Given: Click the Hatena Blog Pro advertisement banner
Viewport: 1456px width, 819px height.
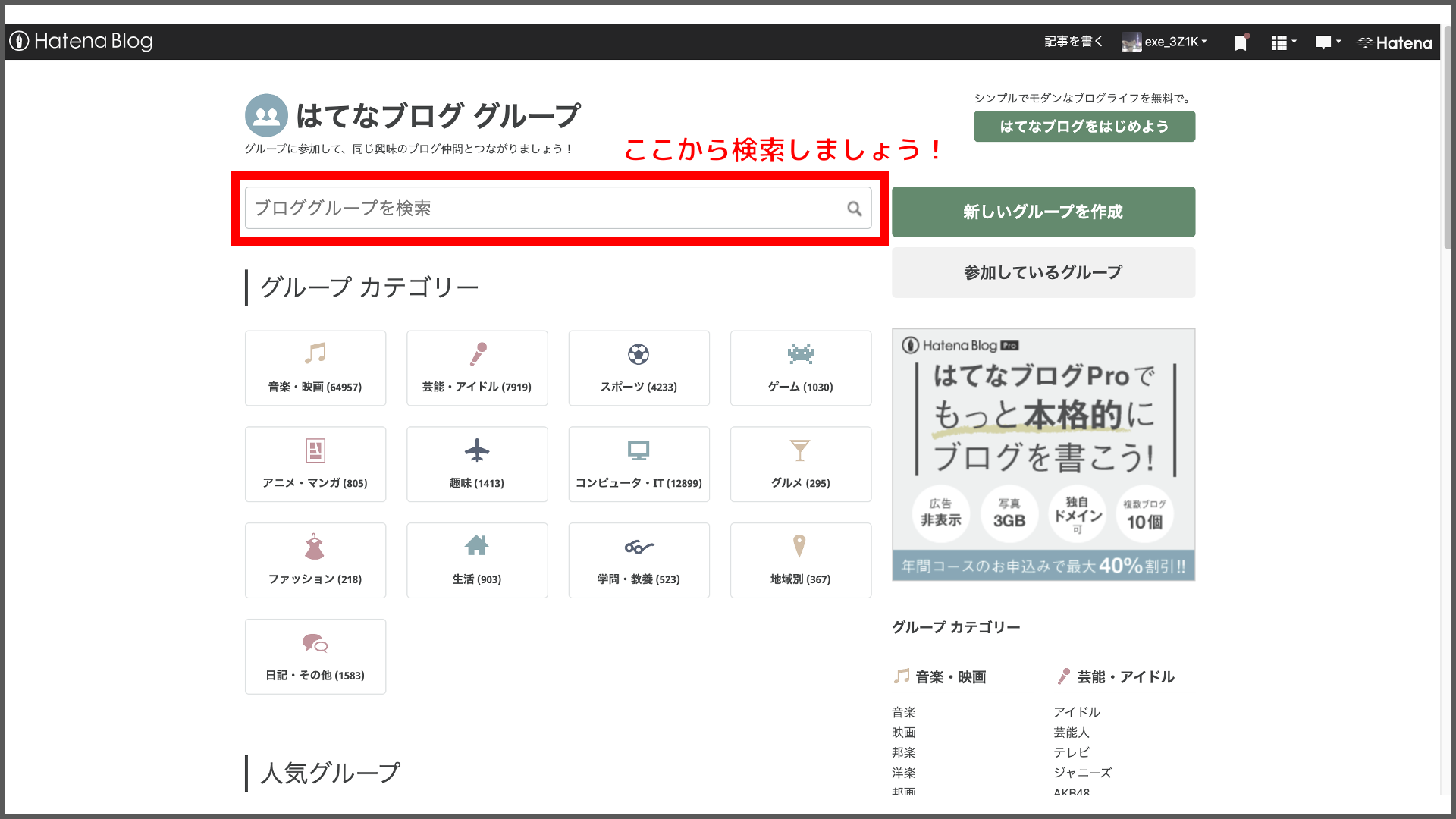Looking at the screenshot, I should (1043, 455).
